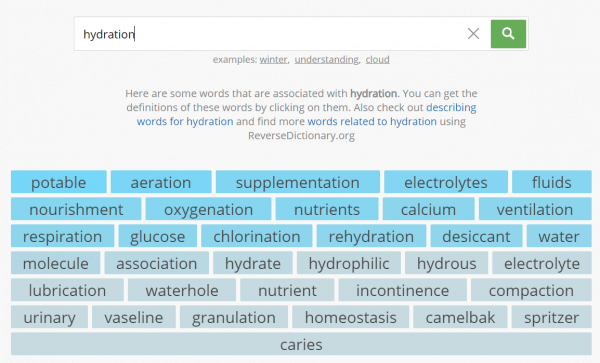The image size is (600, 363).
Task: Select the 'supplementation' word tile
Action: [298, 182]
